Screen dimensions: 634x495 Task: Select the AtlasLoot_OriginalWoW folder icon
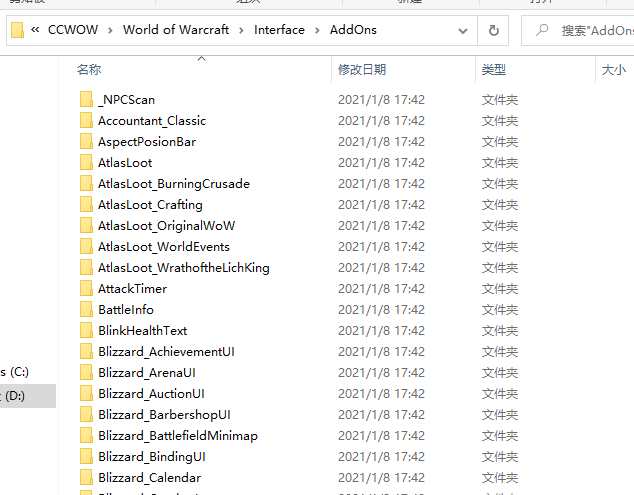[86, 225]
